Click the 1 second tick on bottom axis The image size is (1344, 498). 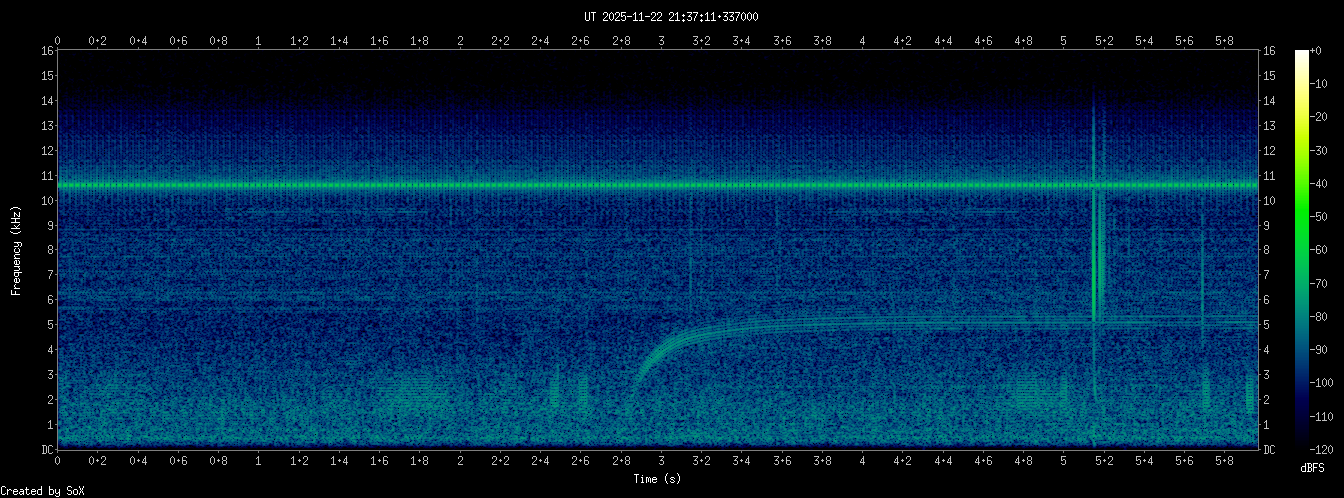coord(259,461)
